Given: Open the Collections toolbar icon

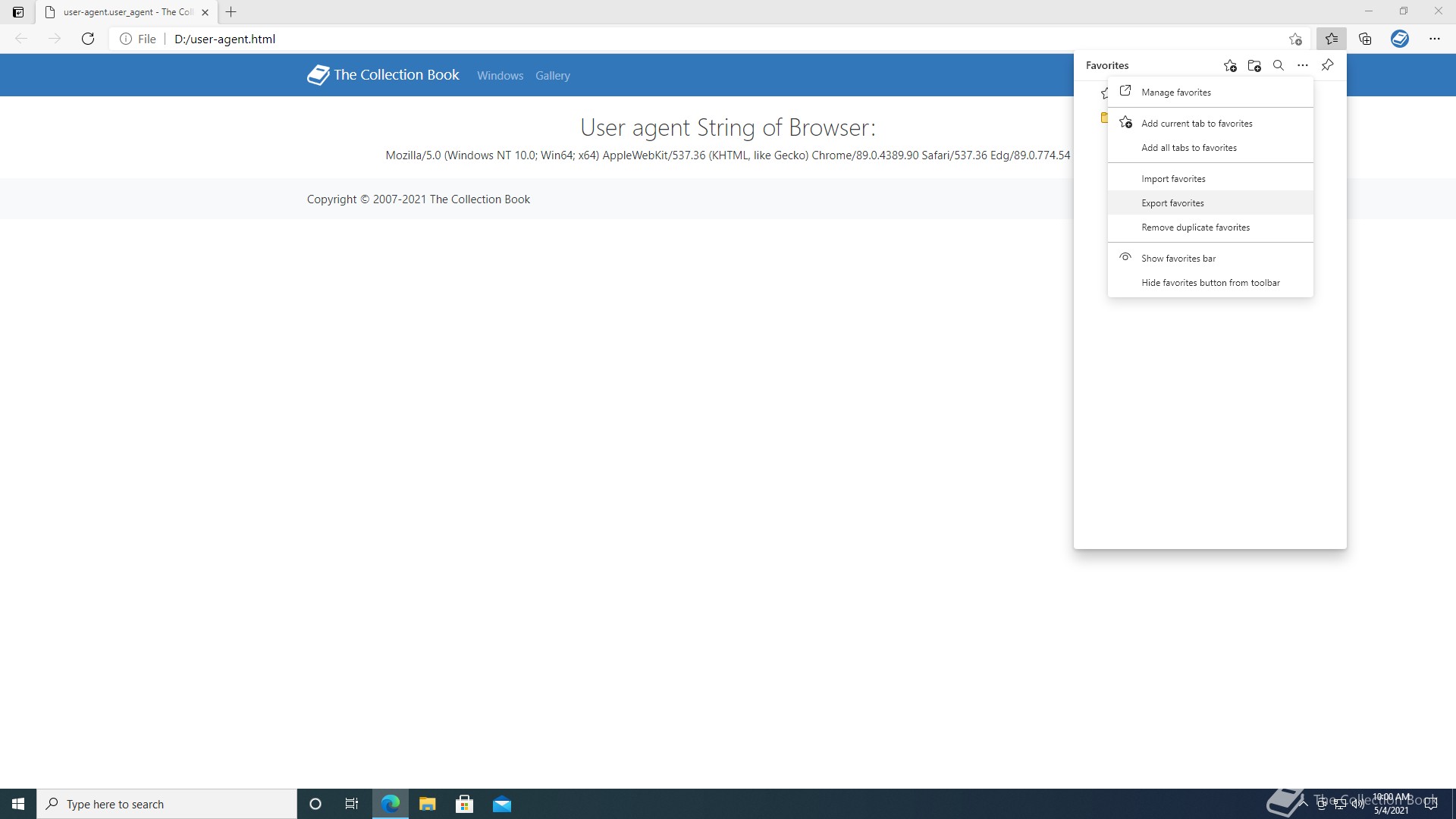Looking at the screenshot, I should [1365, 39].
